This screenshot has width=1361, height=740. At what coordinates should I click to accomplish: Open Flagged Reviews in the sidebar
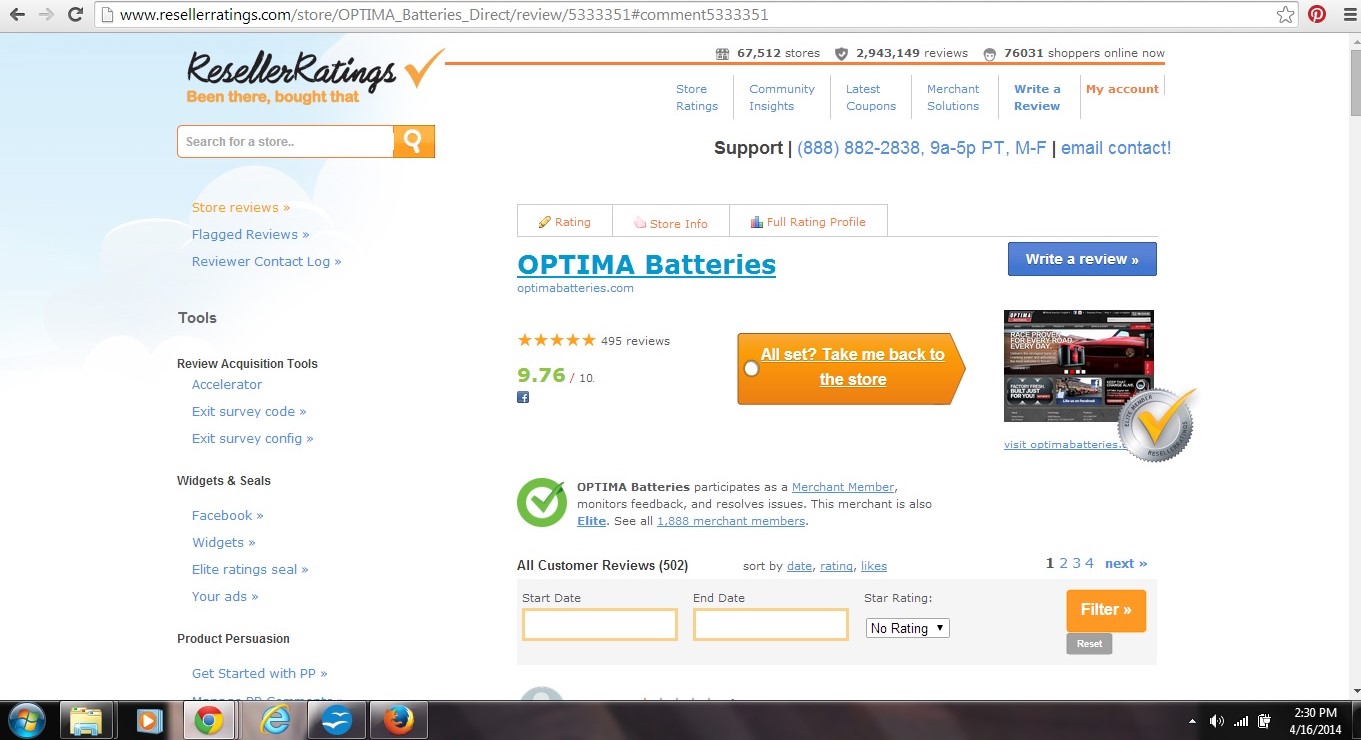250,235
